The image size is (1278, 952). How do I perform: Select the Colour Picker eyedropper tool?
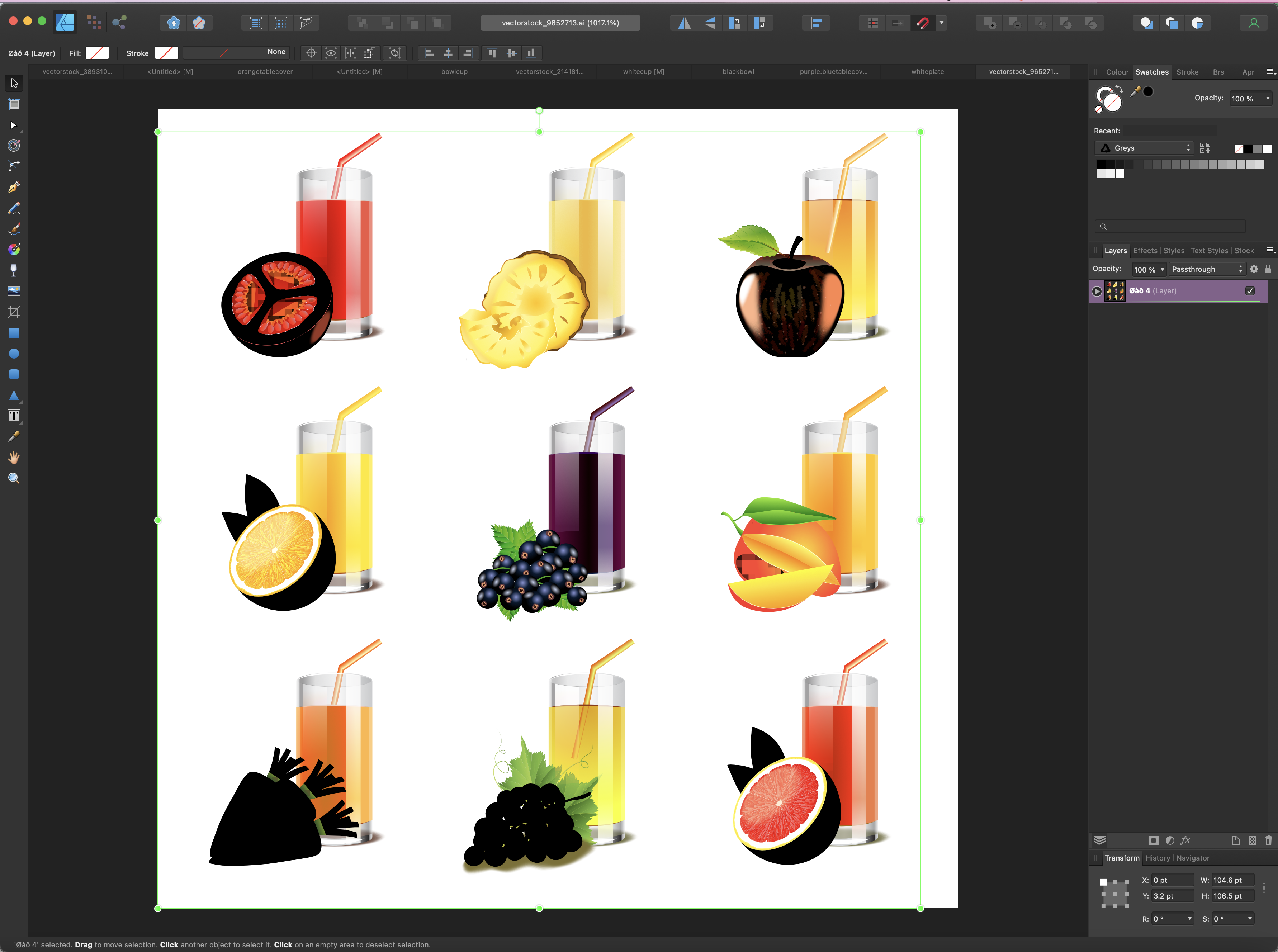[x=14, y=436]
